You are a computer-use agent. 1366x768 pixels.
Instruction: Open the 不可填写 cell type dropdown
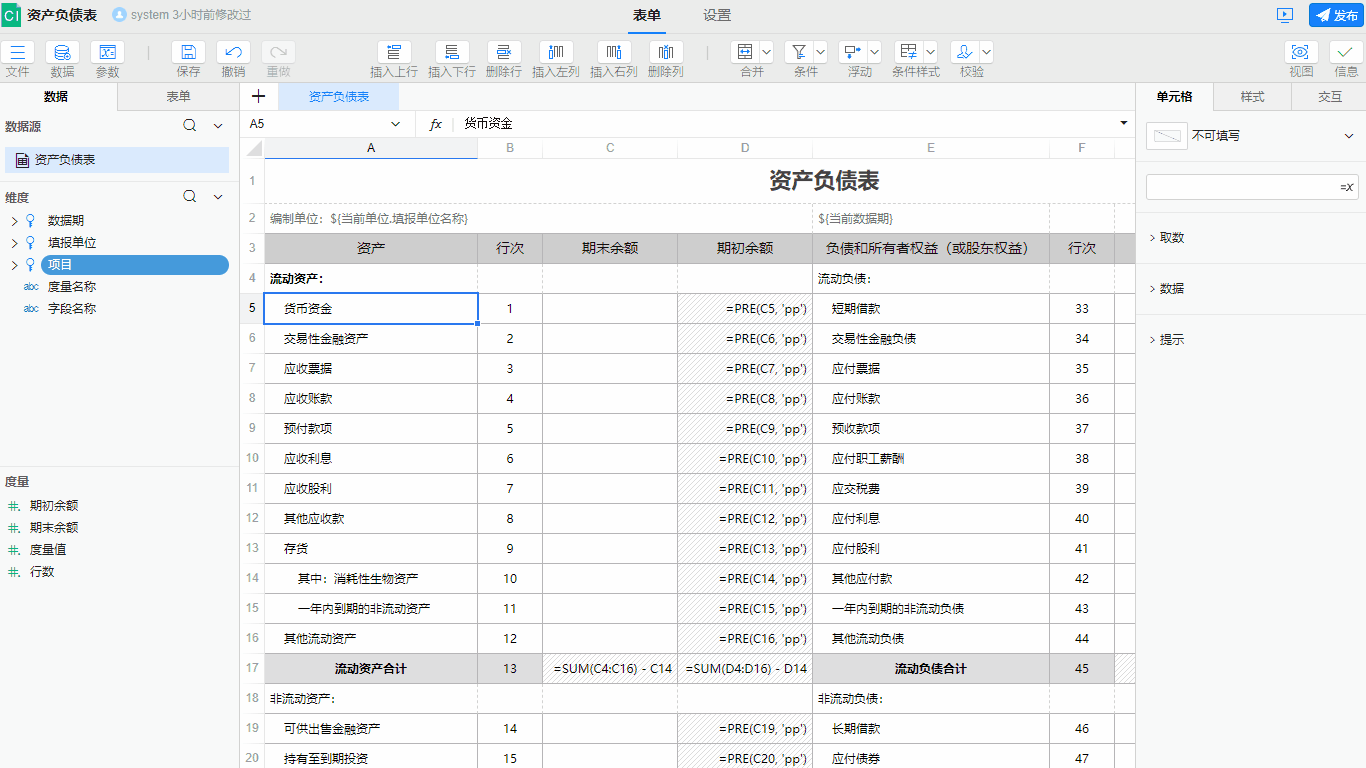pos(1253,135)
